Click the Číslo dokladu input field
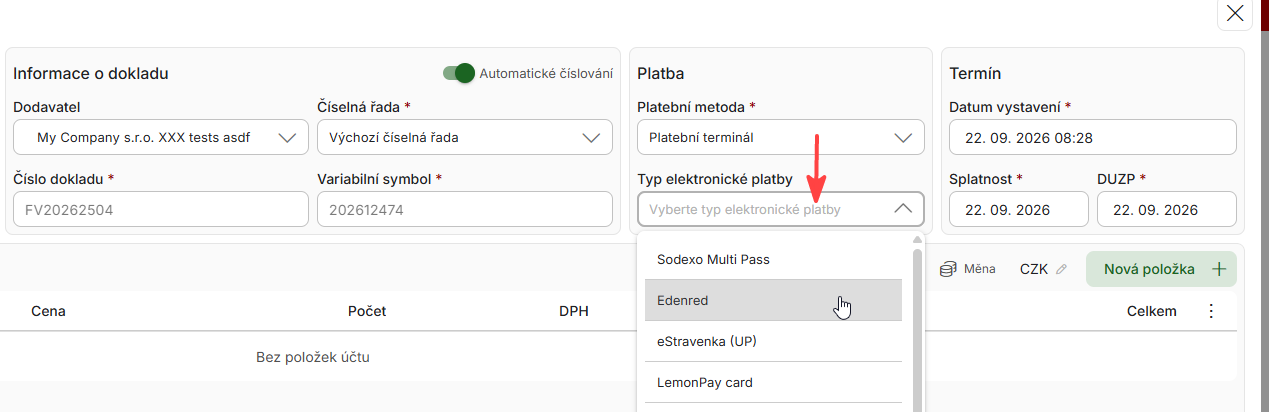This screenshot has height=412, width=1269. [x=161, y=209]
